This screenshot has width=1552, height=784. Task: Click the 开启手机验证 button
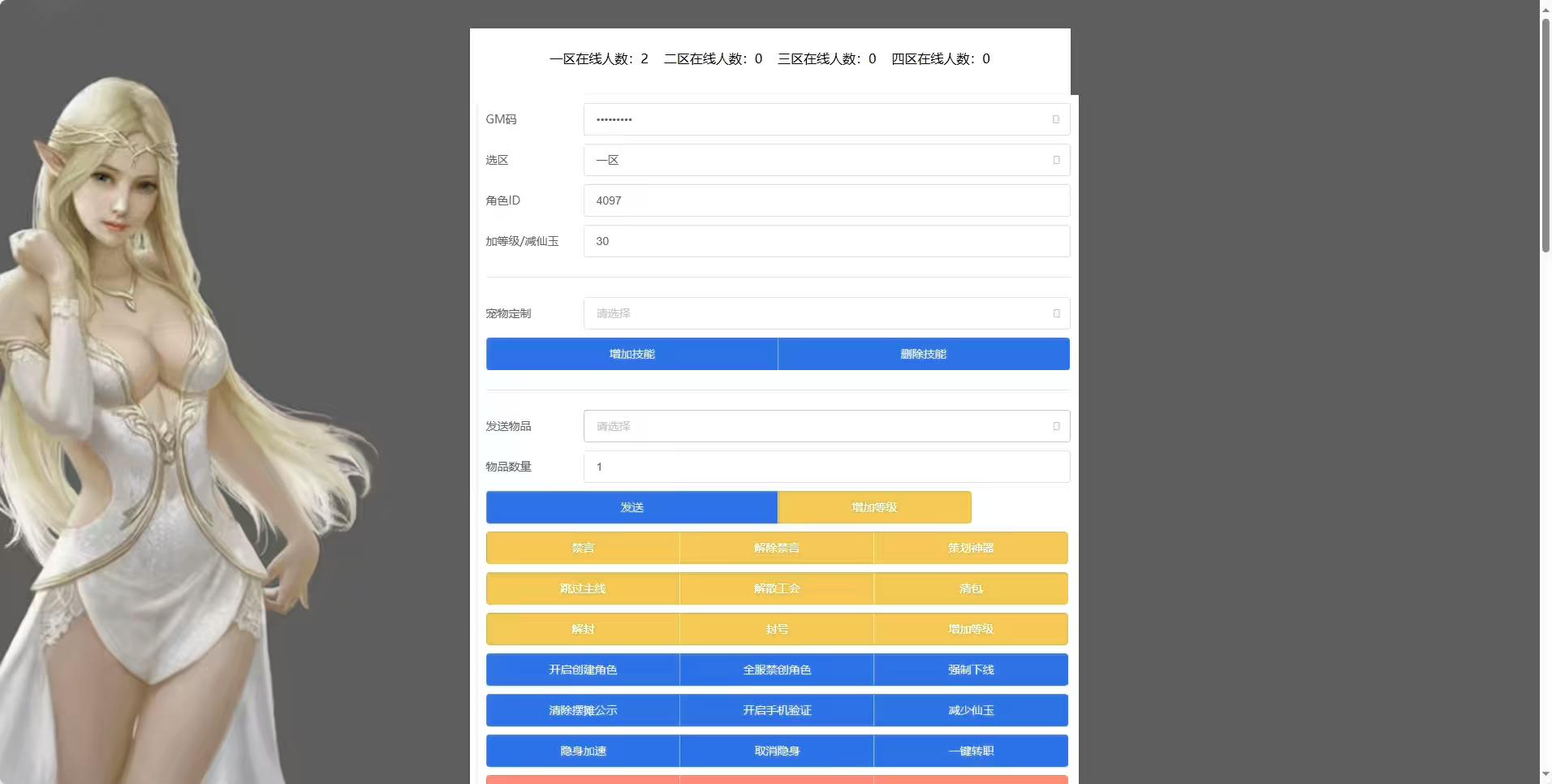click(777, 710)
